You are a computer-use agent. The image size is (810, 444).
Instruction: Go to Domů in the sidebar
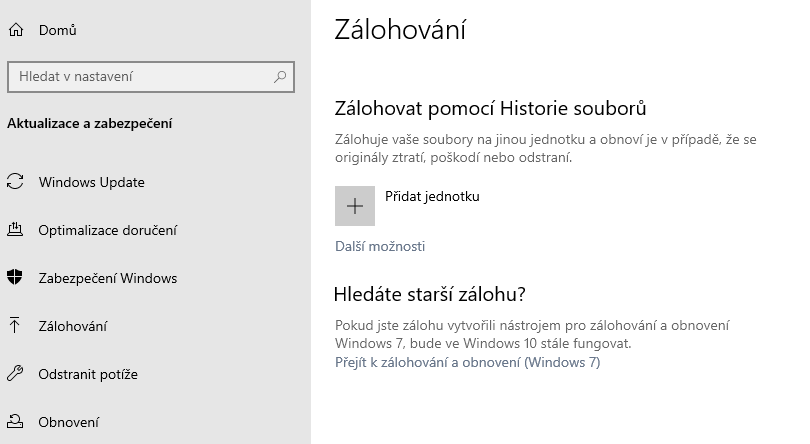[58, 30]
